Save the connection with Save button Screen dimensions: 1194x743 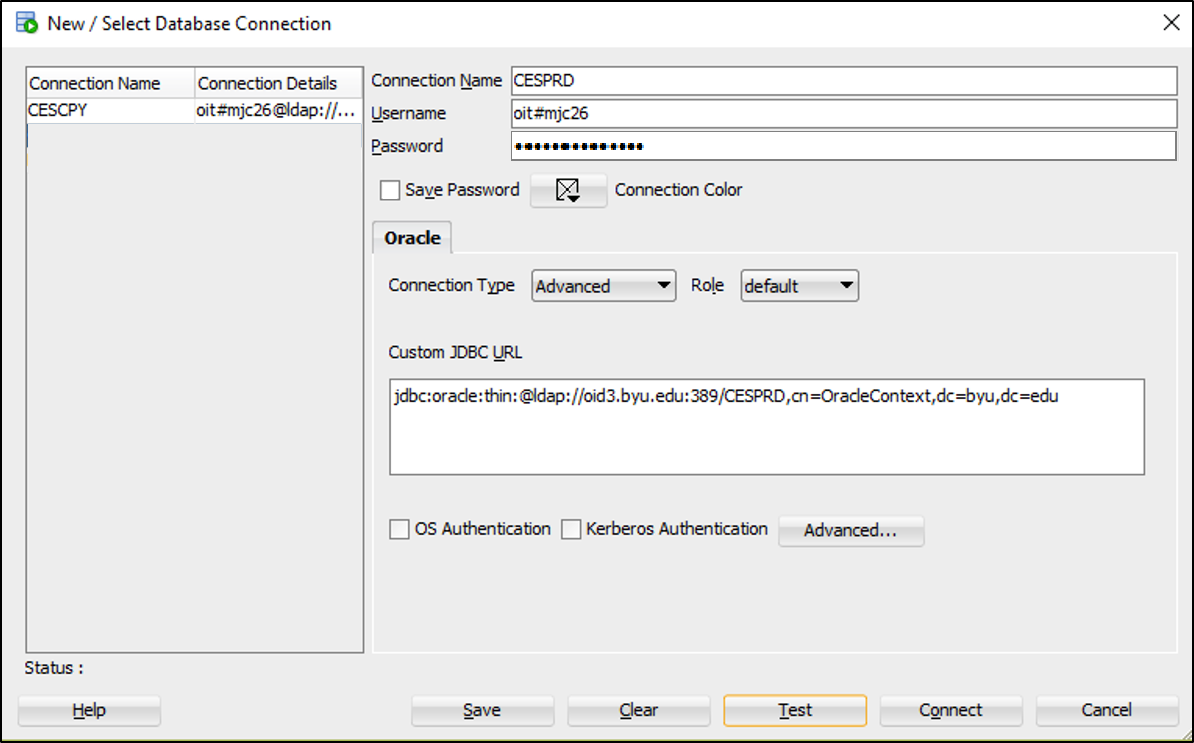pyautogui.click(x=482, y=710)
